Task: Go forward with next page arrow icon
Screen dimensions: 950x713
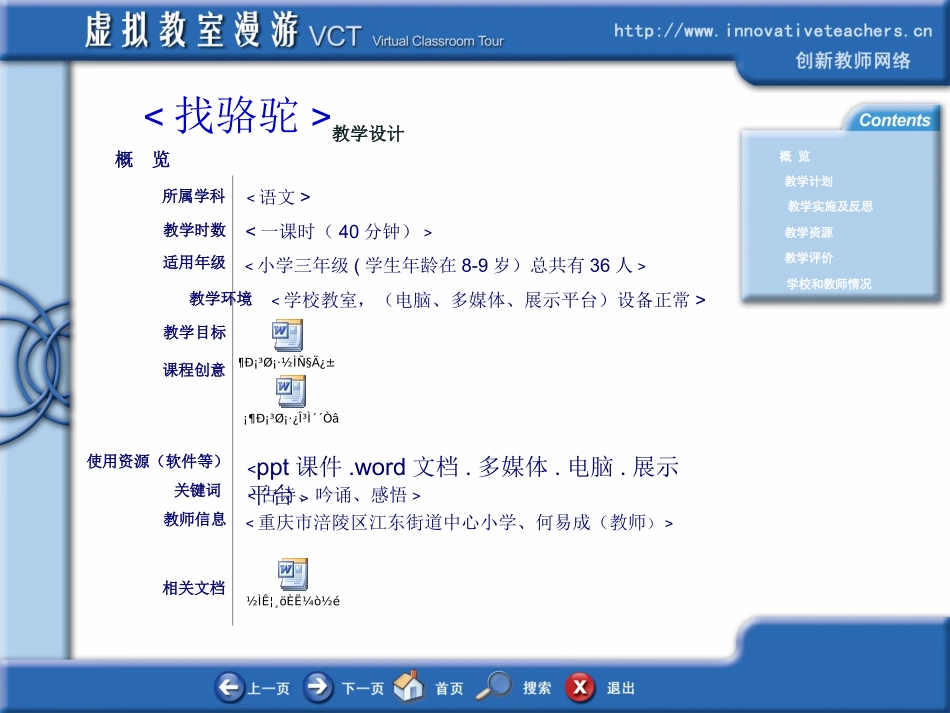Action: click(317, 688)
